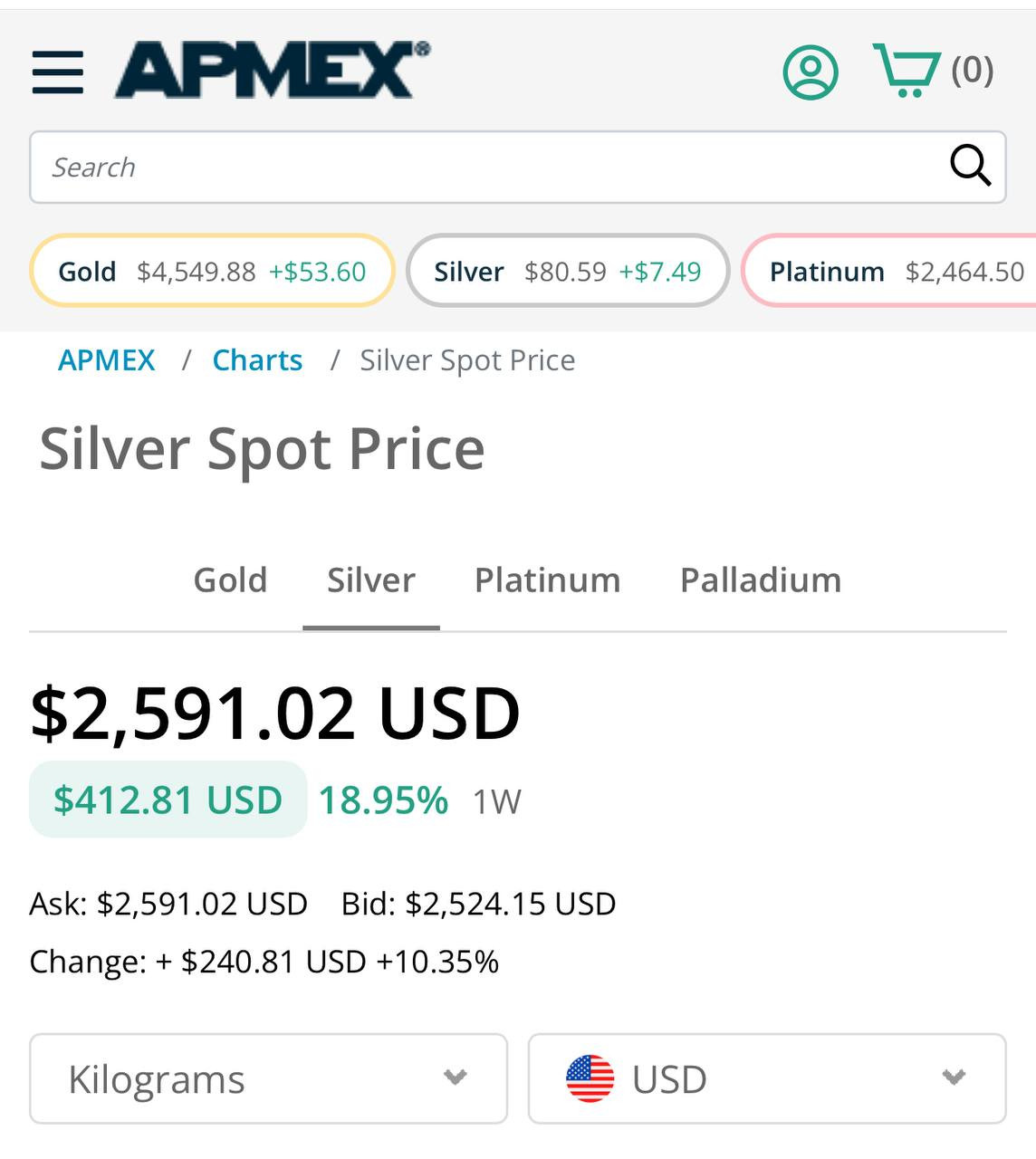This screenshot has width=1036, height=1159.
Task: Expand the Kilograms weight unit dropdown
Action: [268, 1078]
